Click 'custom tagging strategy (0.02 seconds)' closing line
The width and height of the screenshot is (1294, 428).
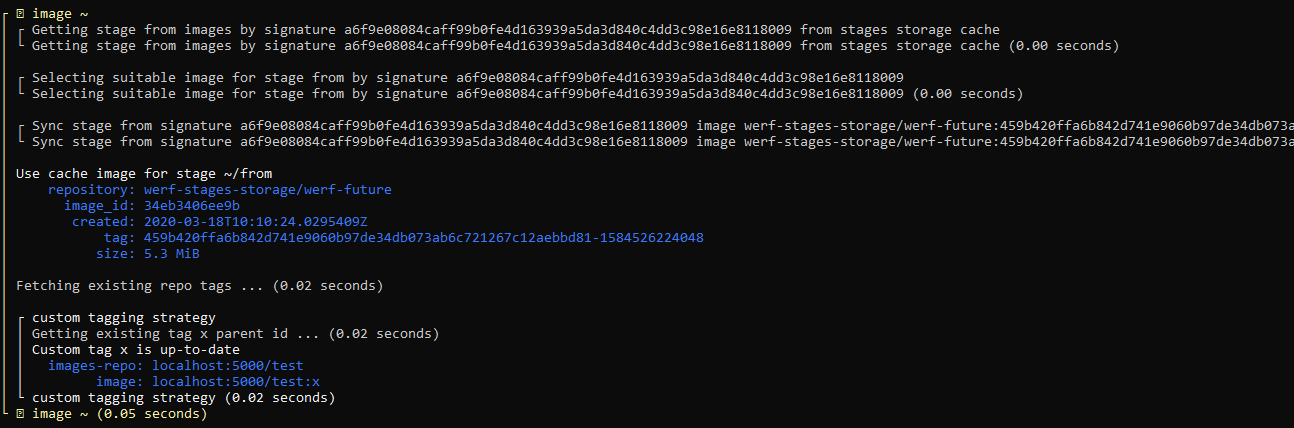[x=184, y=398]
